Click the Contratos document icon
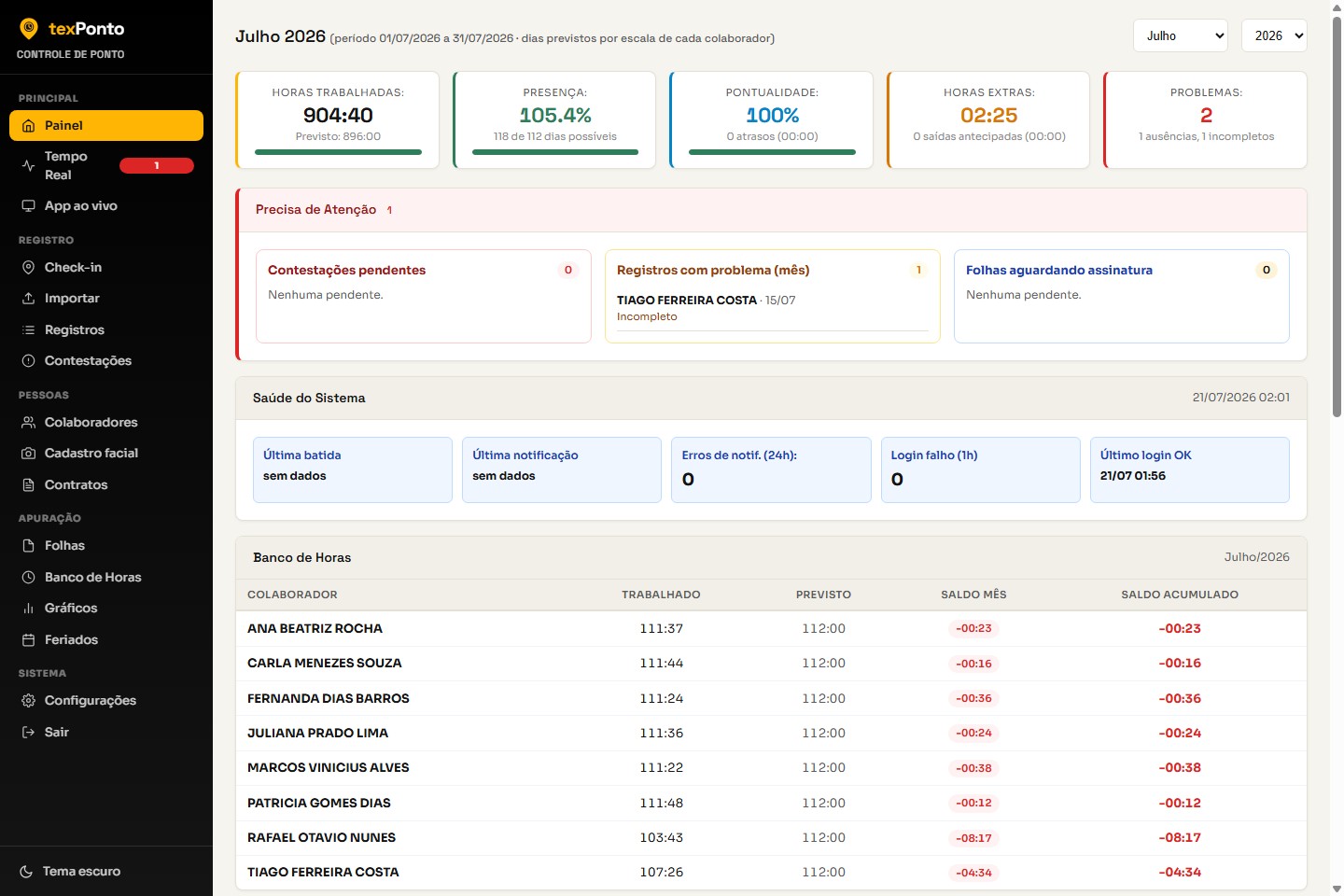This screenshot has width=1344, height=896. [28, 485]
